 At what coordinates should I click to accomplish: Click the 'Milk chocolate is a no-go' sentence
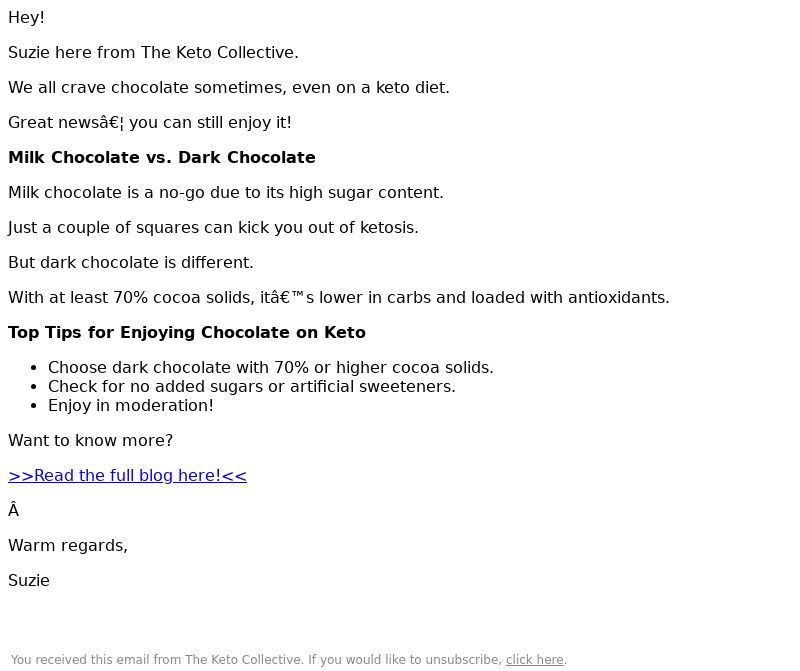(x=226, y=193)
